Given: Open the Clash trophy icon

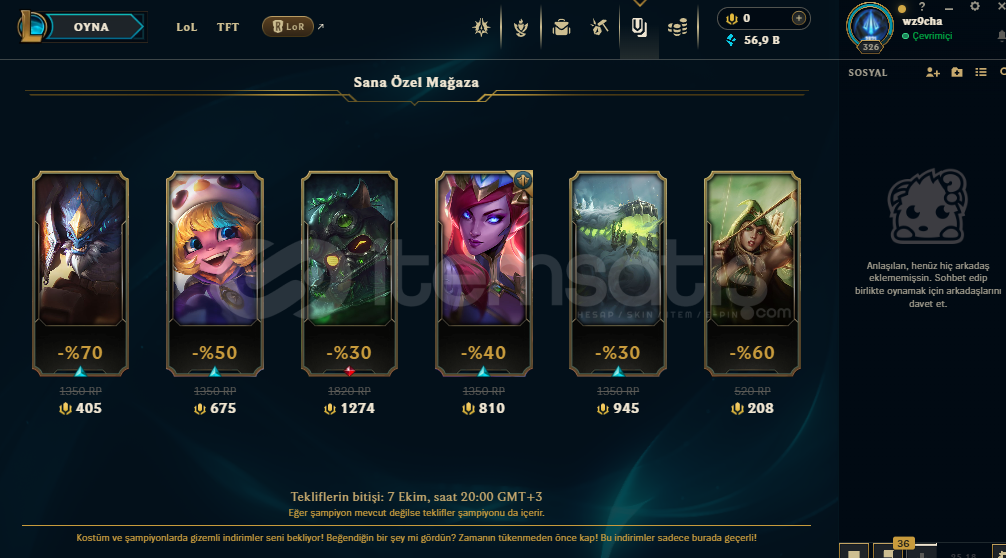Looking at the screenshot, I should coord(521,27).
